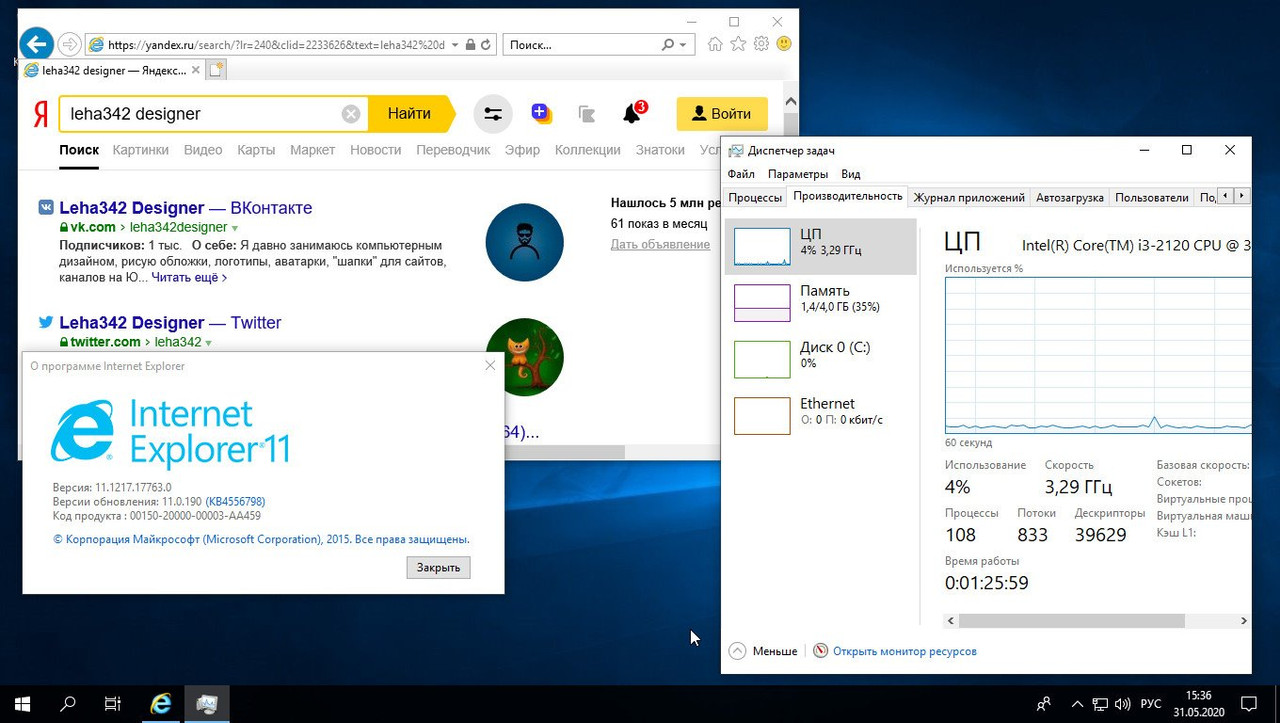Screen dimensions: 1280x723
Task: Close the About Internet Explorer dialog with X
Action: click(490, 366)
